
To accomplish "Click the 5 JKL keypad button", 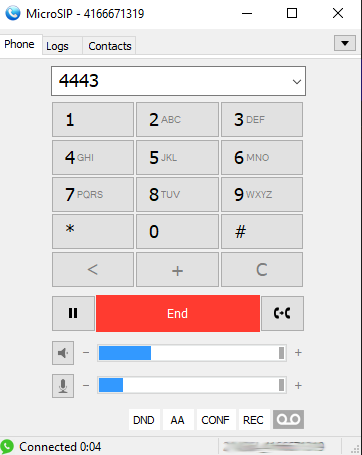I will tap(177, 157).
